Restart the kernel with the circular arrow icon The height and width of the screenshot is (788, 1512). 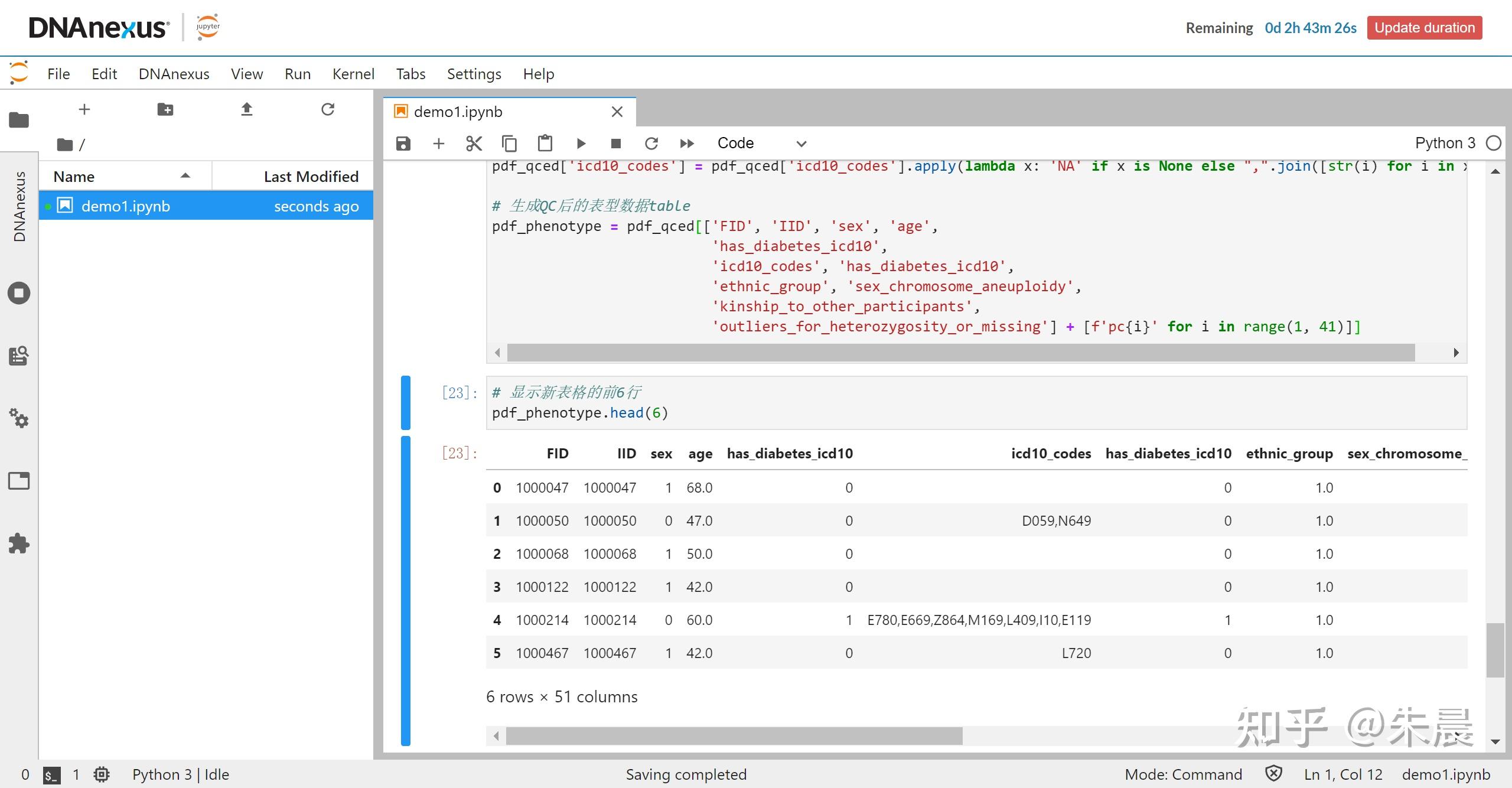click(x=651, y=144)
